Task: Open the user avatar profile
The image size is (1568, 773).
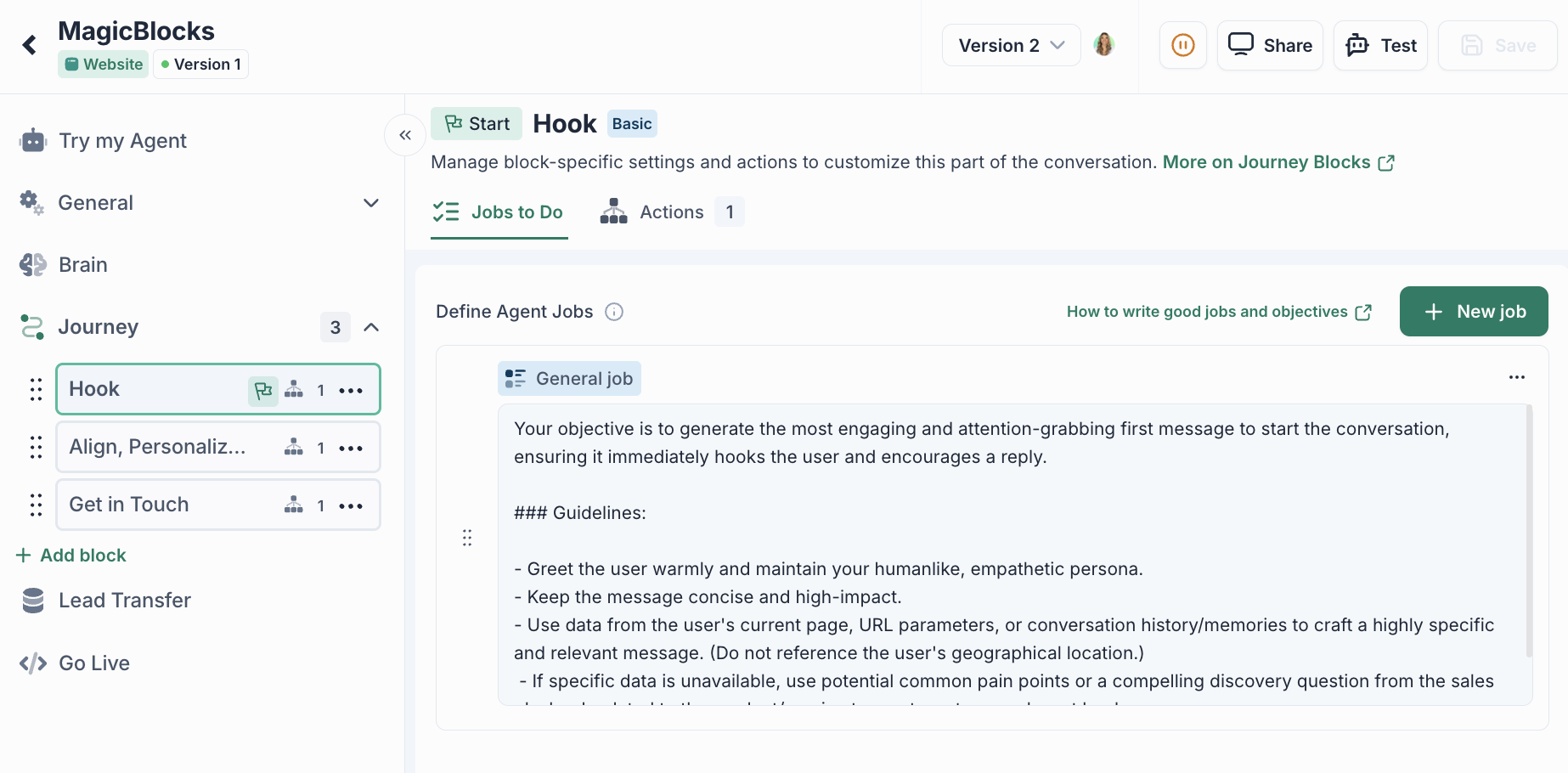Action: pos(1103,45)
